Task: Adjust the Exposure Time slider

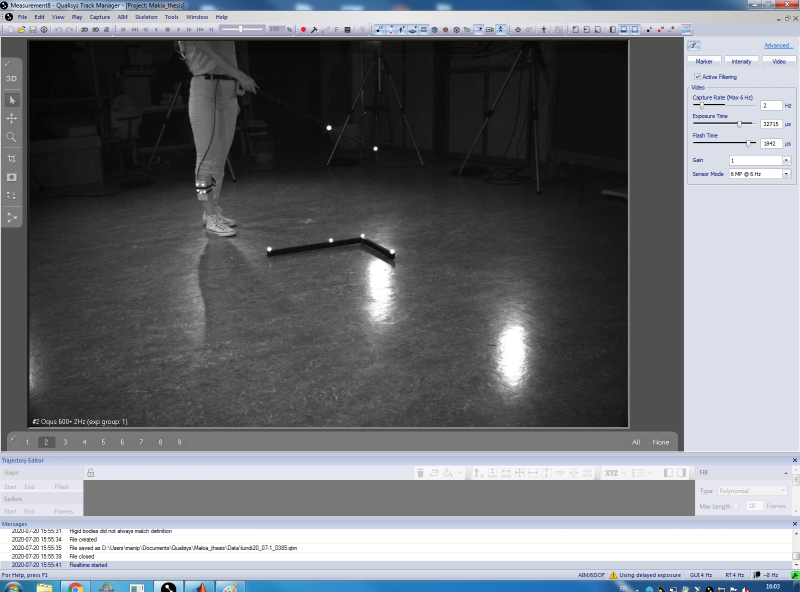Action: point(739,124)
